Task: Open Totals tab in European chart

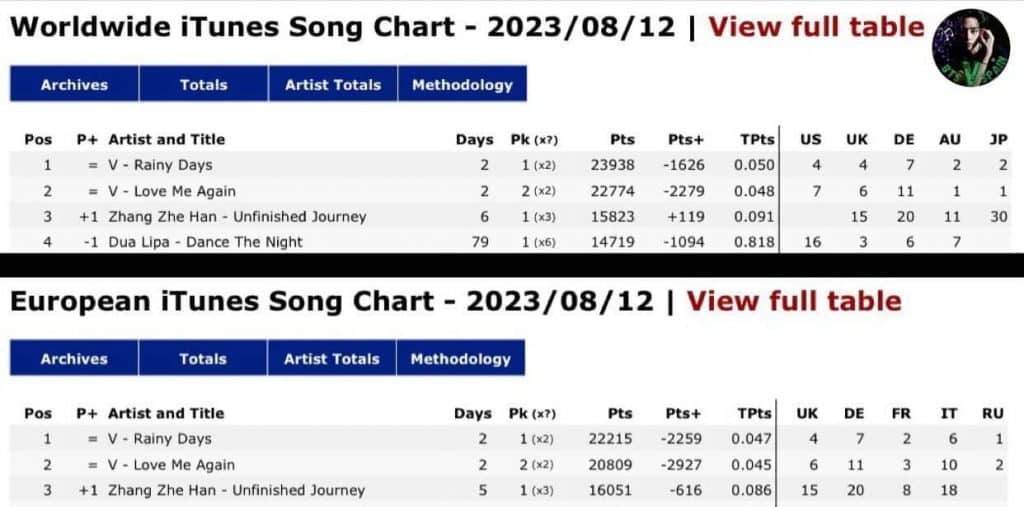Action: click(202, 359)
